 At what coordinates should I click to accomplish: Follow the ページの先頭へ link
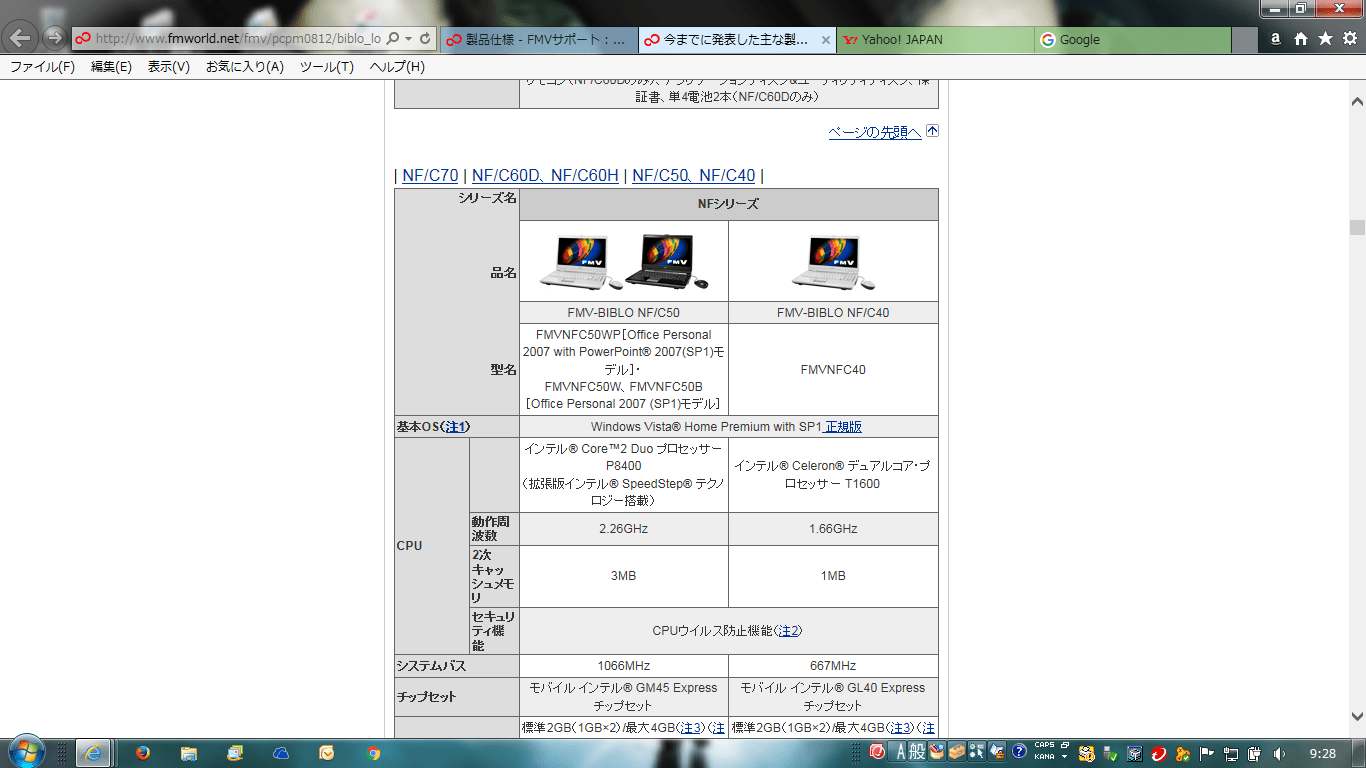875,132
